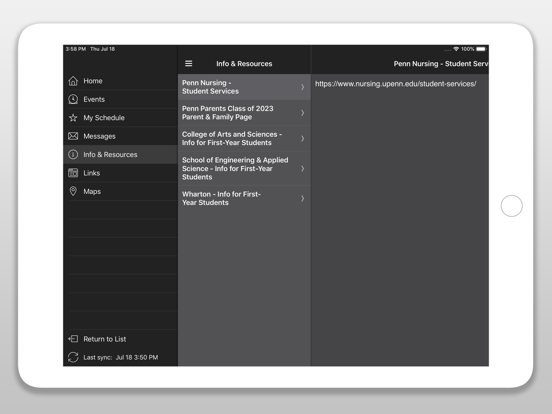Click the Messages envelope icon
Image resolution: width=552 pixels, height=414 pixels.
coord(73,136)
